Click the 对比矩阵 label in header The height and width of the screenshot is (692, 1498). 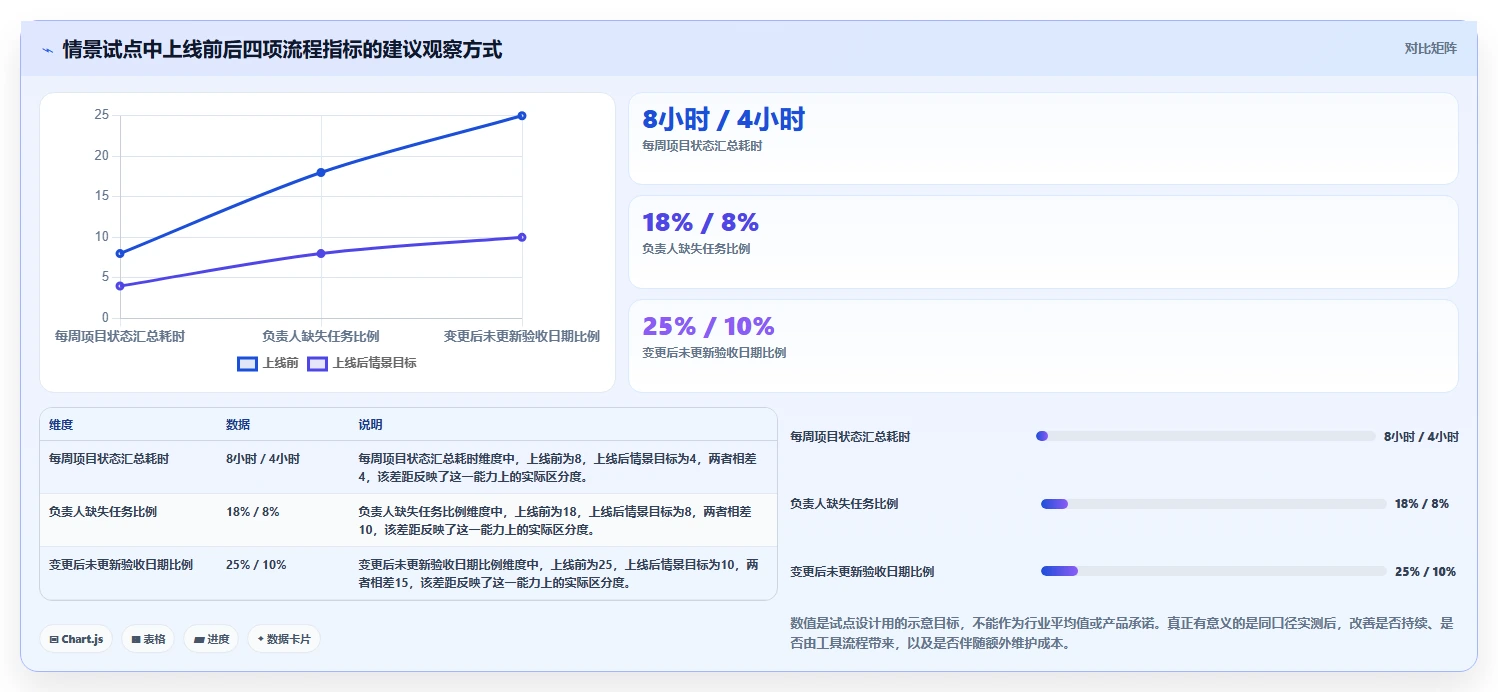(1430, 48)
